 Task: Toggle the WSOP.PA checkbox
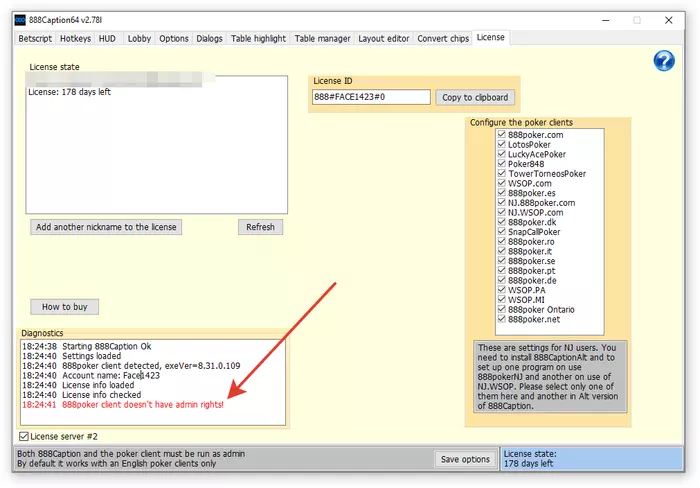[501, 290]
